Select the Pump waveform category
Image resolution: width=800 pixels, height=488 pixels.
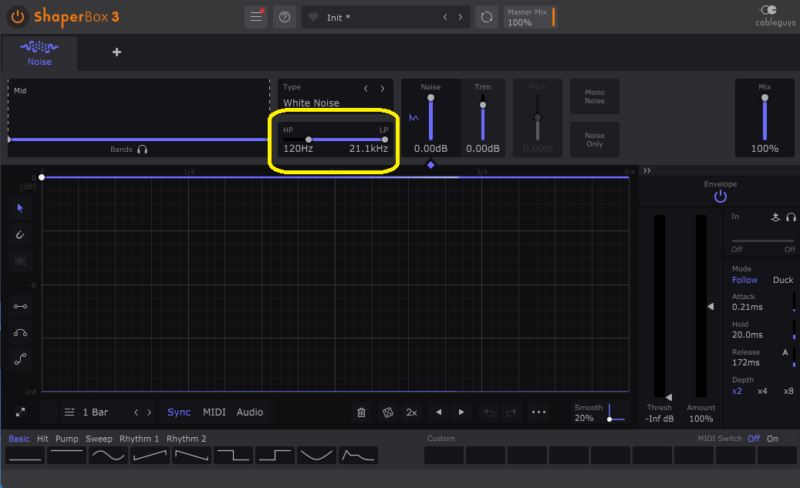pos(67,438)
